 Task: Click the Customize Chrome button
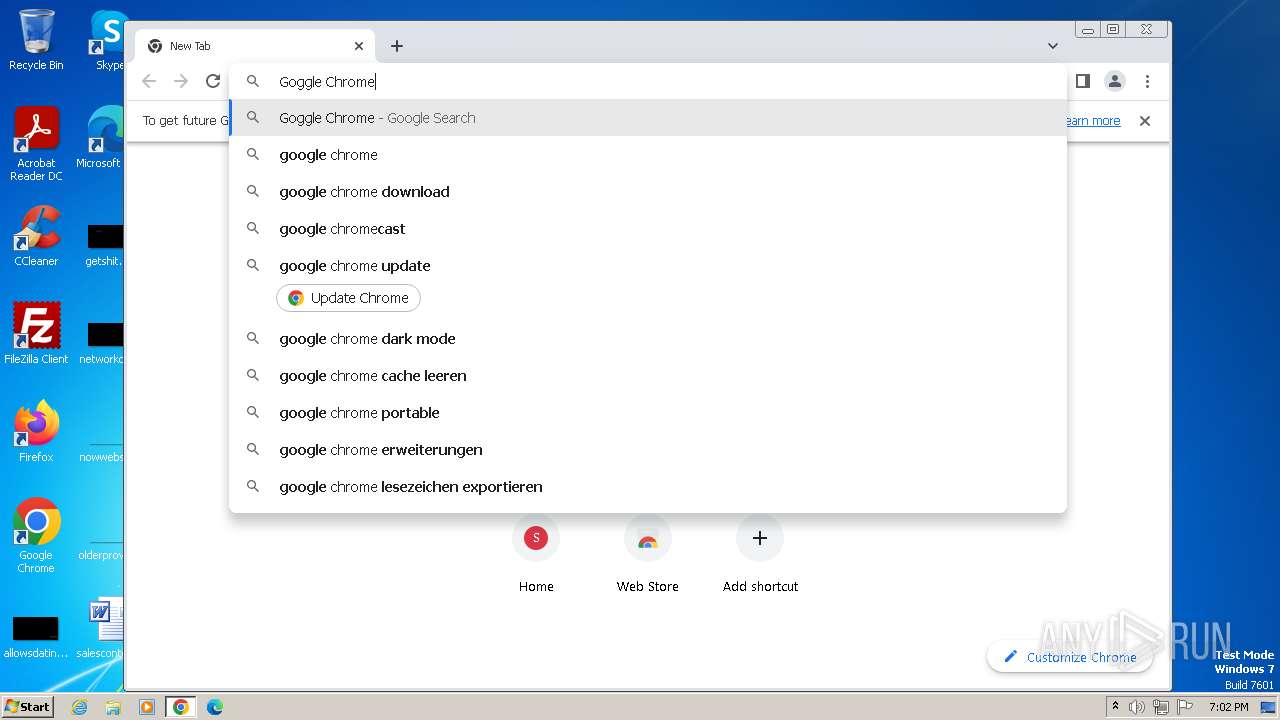[1069, 657]
